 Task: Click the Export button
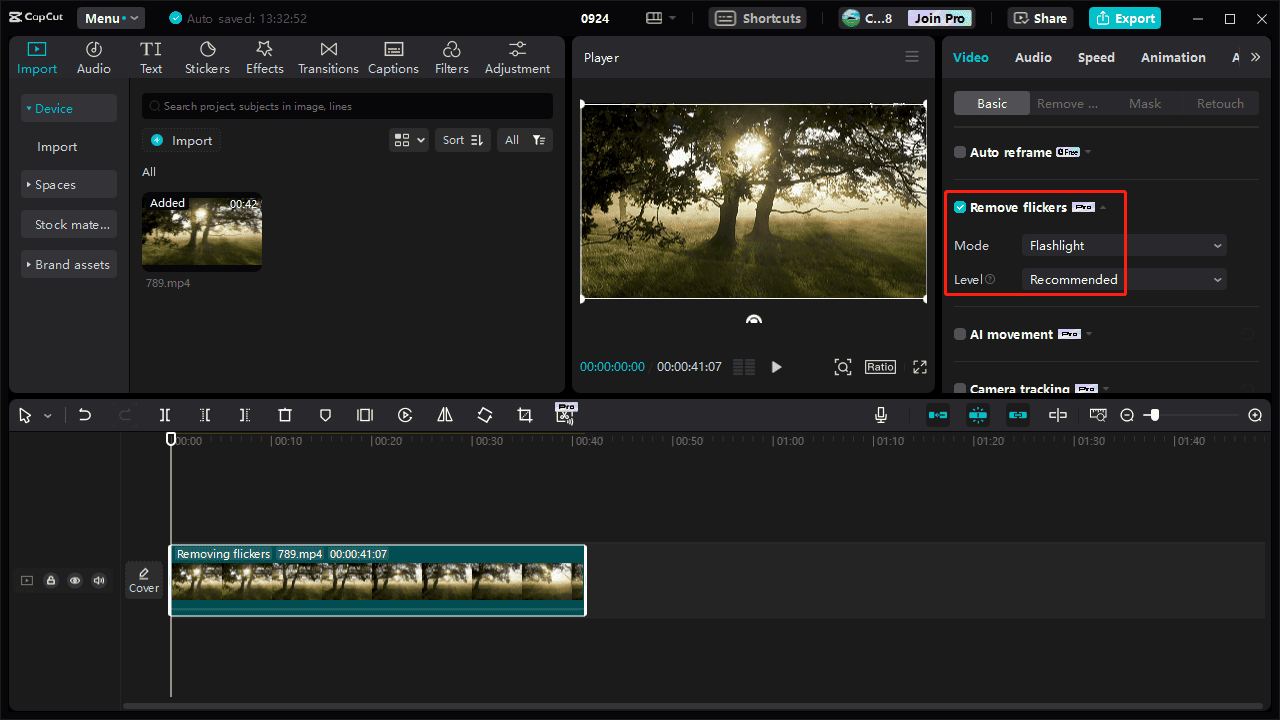click(1124, 18)
